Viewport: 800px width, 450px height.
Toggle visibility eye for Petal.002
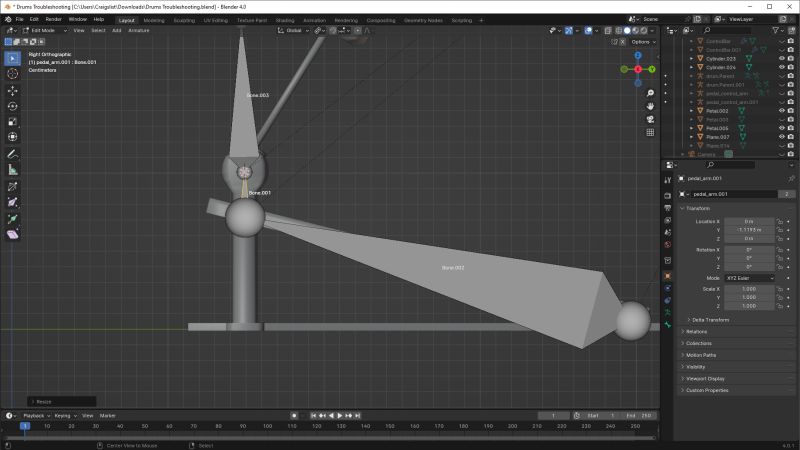pyautogui.click(x=782, y=111)
